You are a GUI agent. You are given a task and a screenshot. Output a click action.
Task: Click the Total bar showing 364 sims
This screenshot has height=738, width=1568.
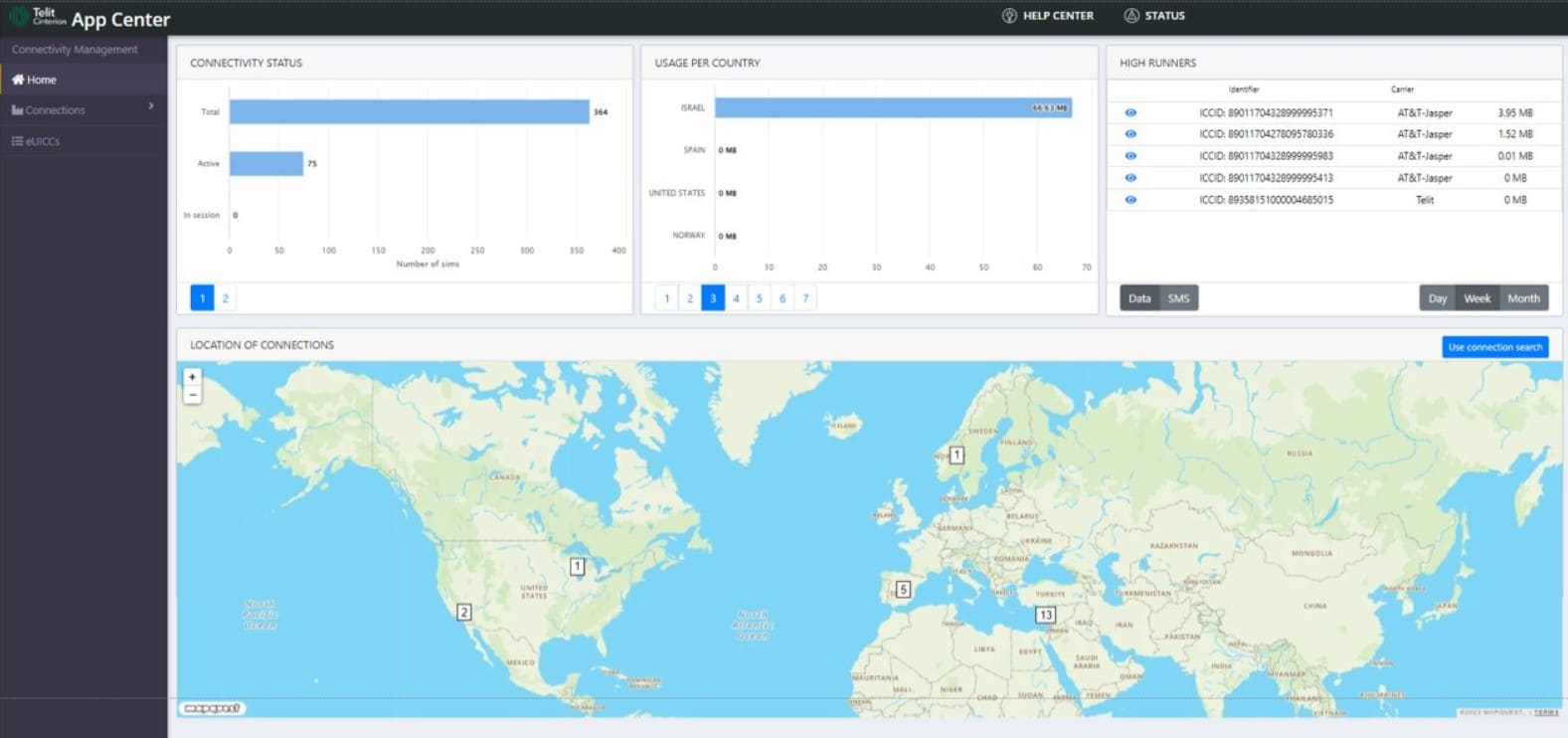410,111
